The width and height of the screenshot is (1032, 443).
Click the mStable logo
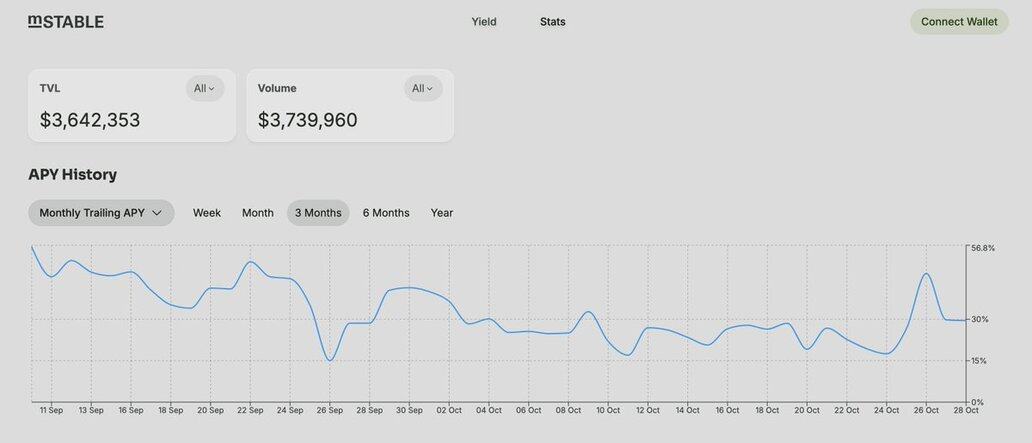point(66,22)
